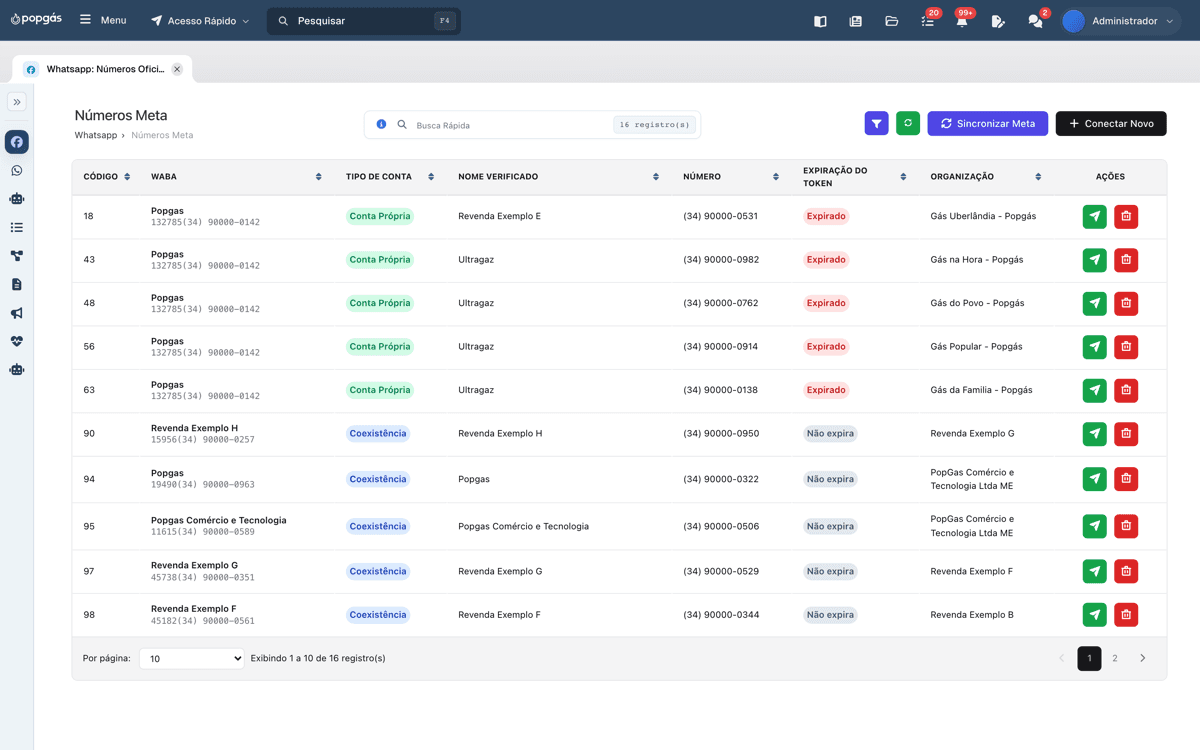
Task: Click Conta Própria badge in row 43
Action: pyautogui.click(x=380, y=260)
